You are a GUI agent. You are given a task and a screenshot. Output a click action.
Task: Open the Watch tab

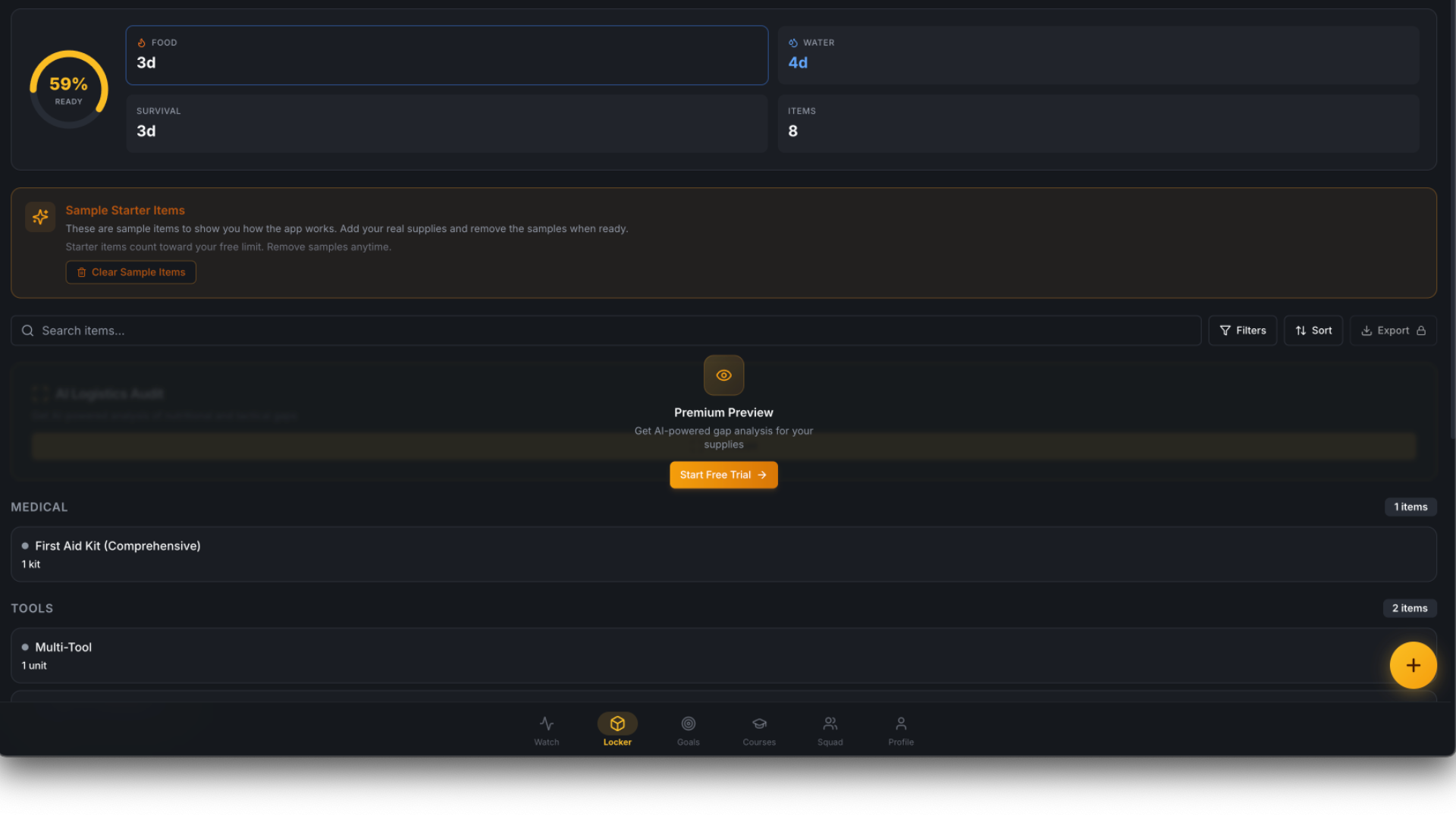click(x=546, y=730)
